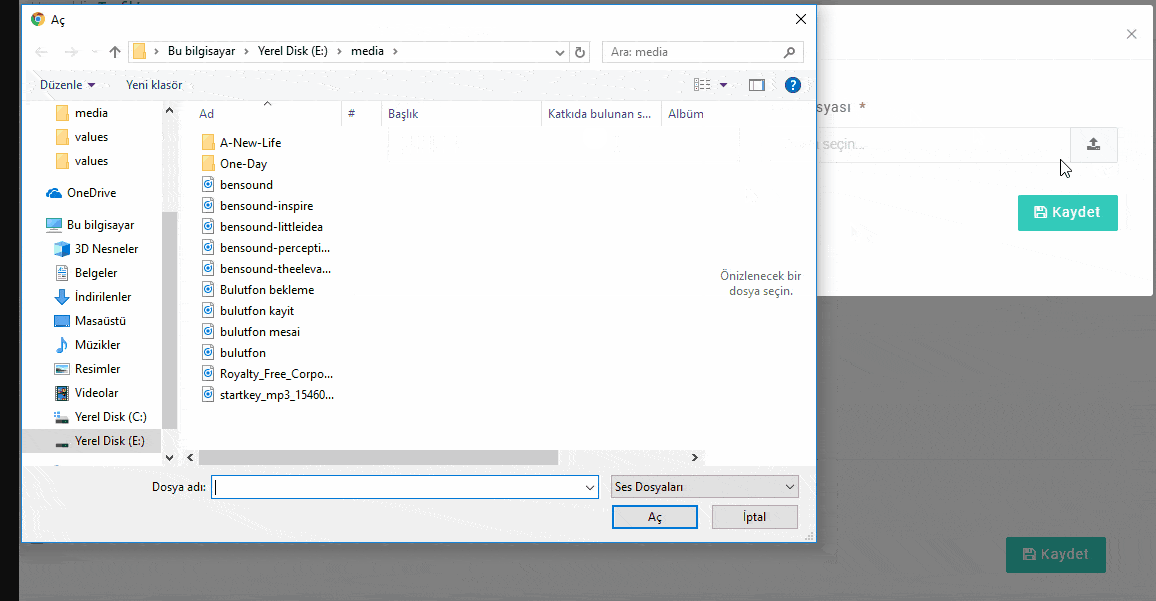Select bulutfon mesai audio file
The height and width of the screenshot is (601, 1156).
point(251,332)
